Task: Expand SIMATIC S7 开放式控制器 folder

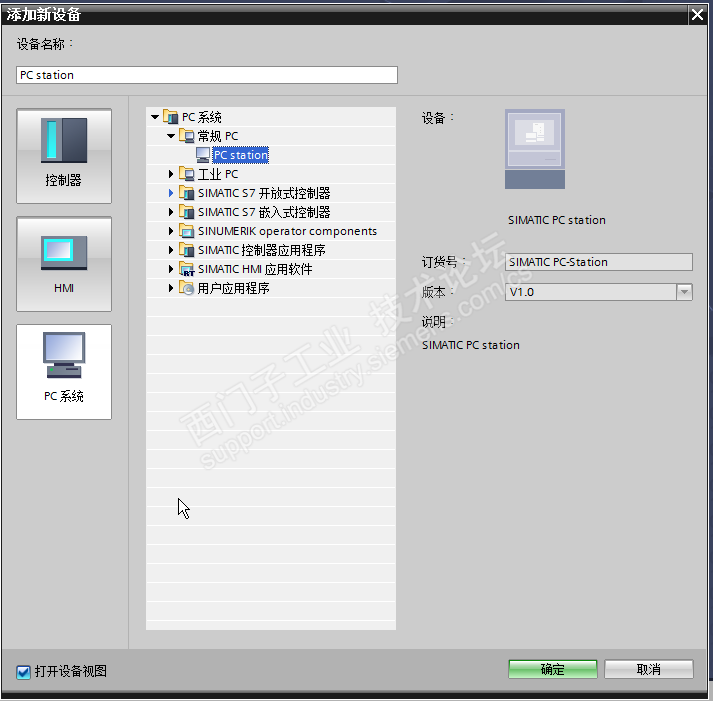Action: click(171, 193)
